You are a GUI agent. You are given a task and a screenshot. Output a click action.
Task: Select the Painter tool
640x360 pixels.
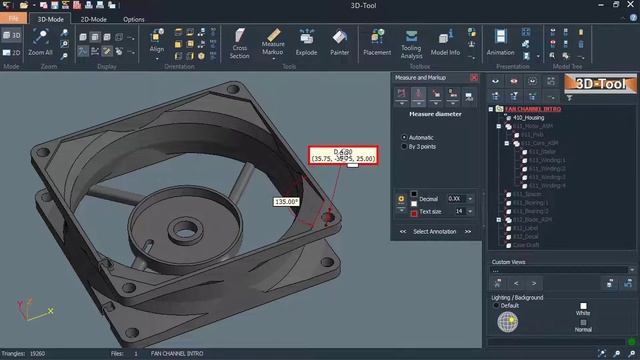(339, 42)
